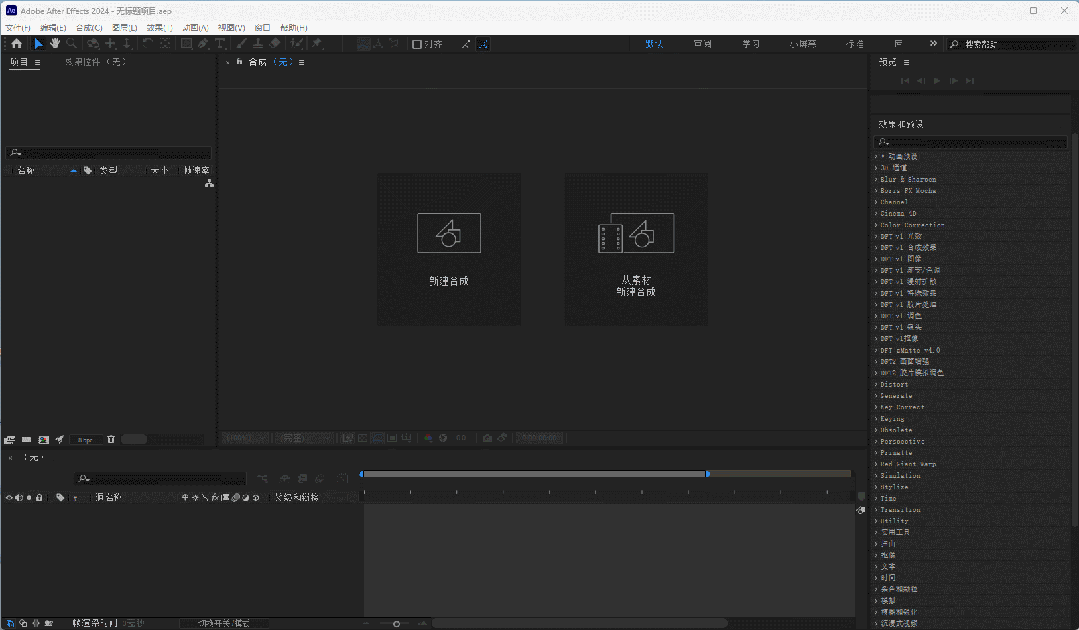Screen dimensions: 1079x630
Task: Select the Selection arrow tool
Action: click(39, 43)
